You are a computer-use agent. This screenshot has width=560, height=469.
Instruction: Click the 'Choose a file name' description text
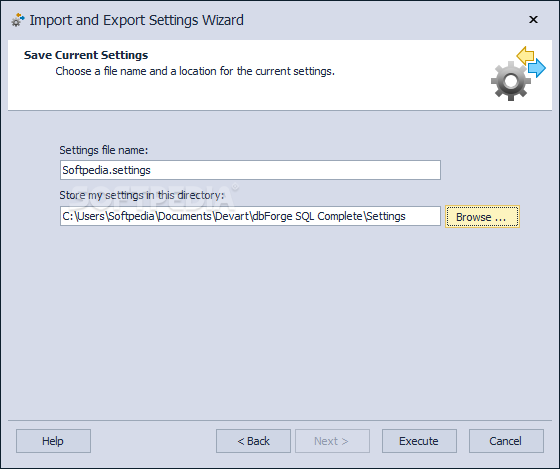195,71
